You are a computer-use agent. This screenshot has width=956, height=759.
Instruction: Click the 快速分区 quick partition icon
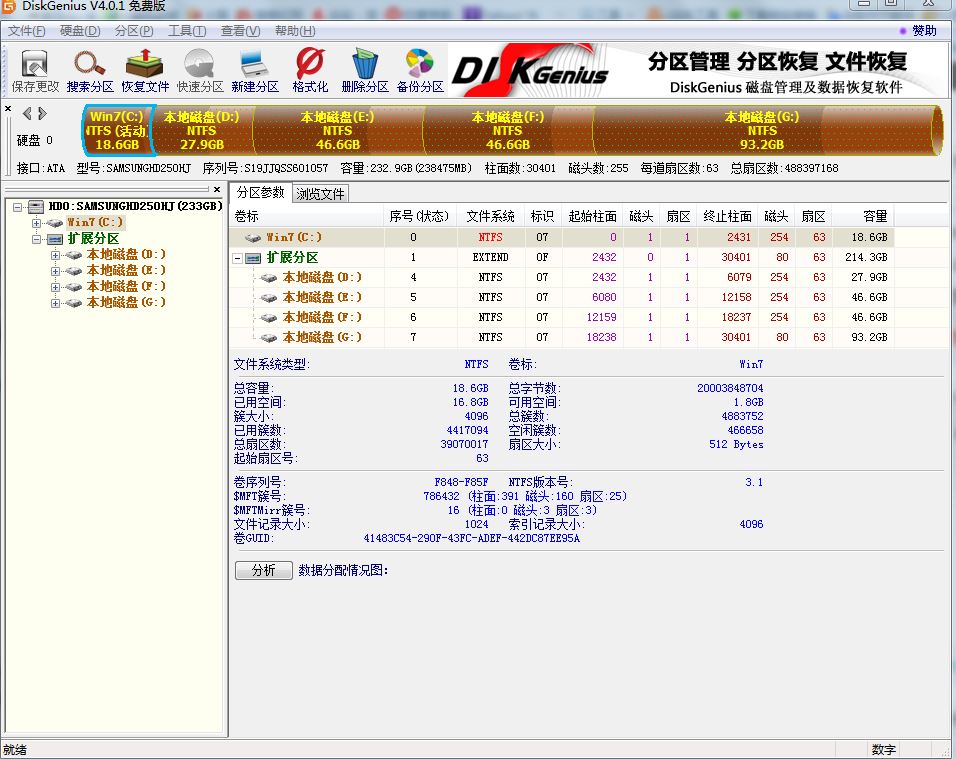point(200,70)
